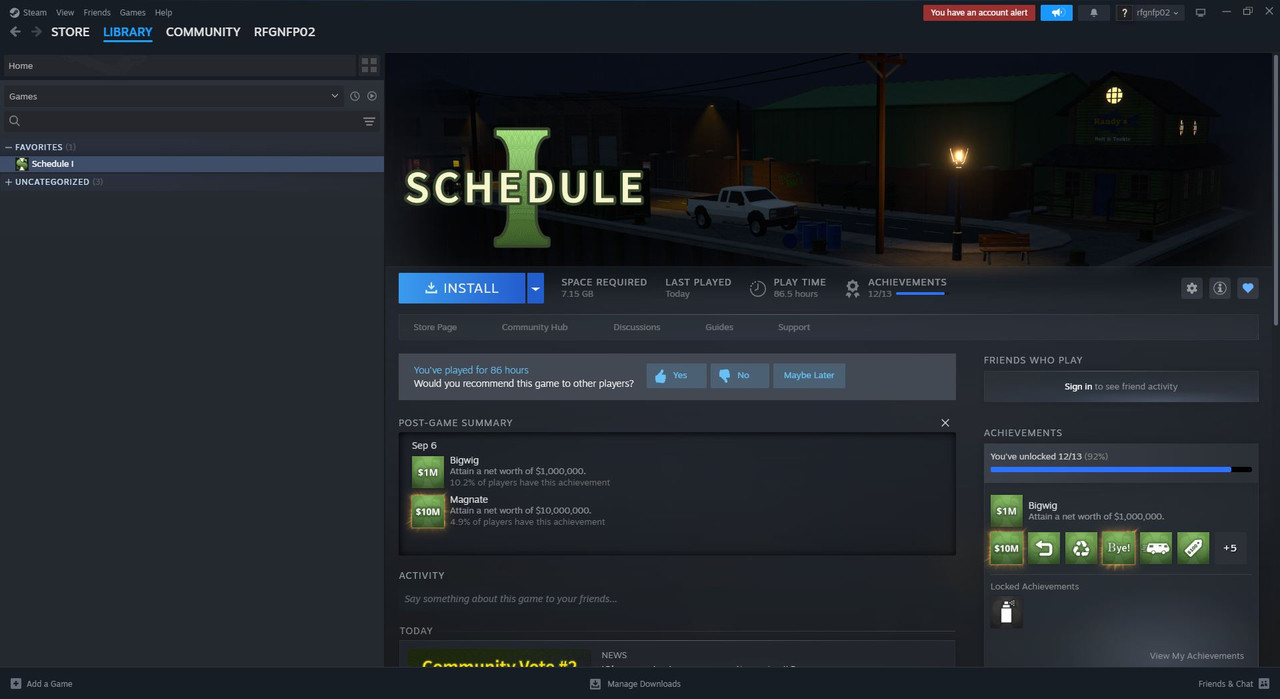Open the game's Store Page link
The width and height of the screenshot is (1280, 699).
click(435, 327)
